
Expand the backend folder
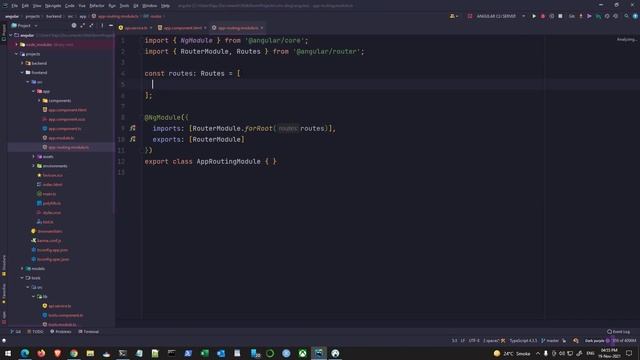22,63
